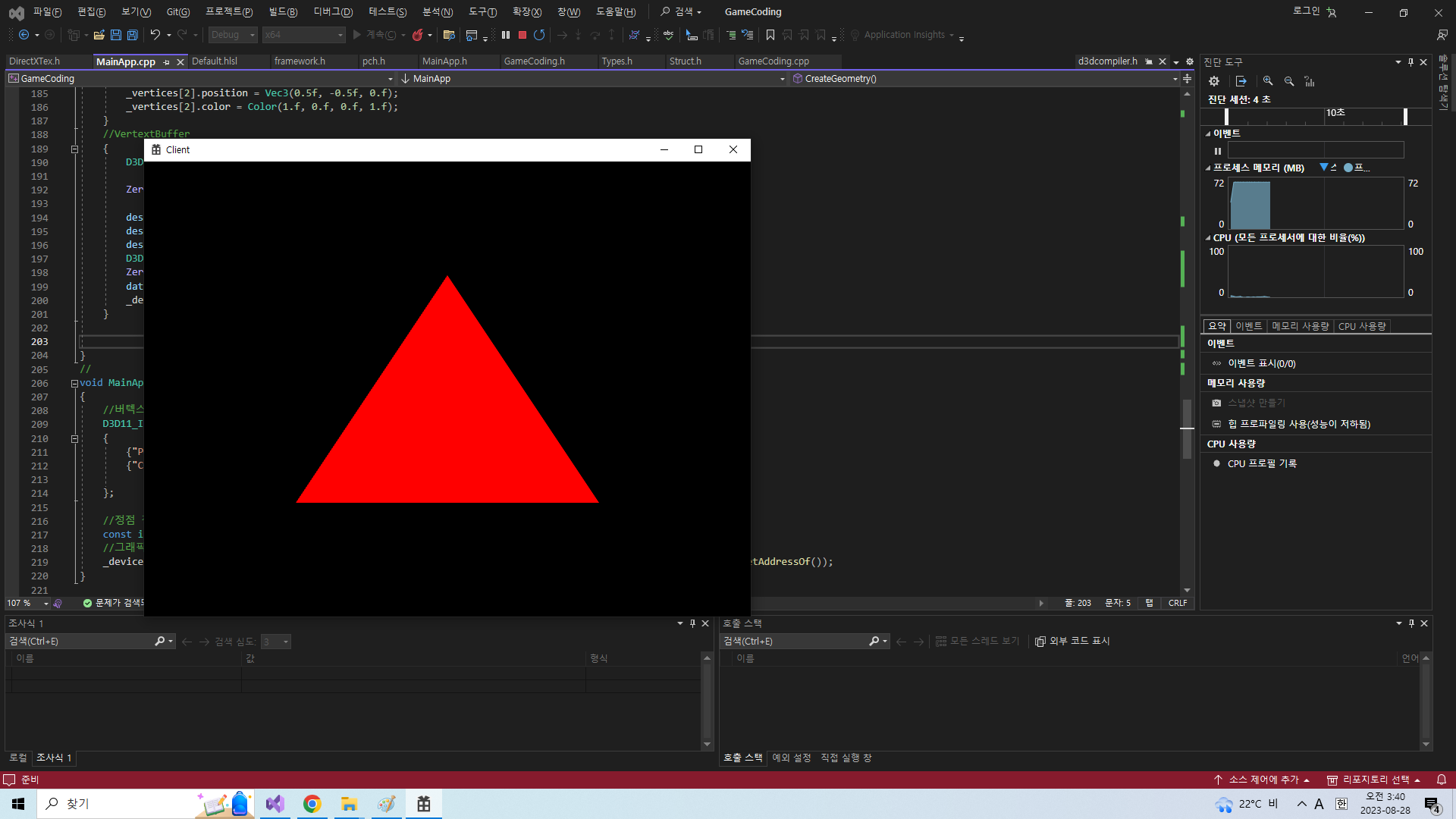Undo the last edit

click(155, 35)
